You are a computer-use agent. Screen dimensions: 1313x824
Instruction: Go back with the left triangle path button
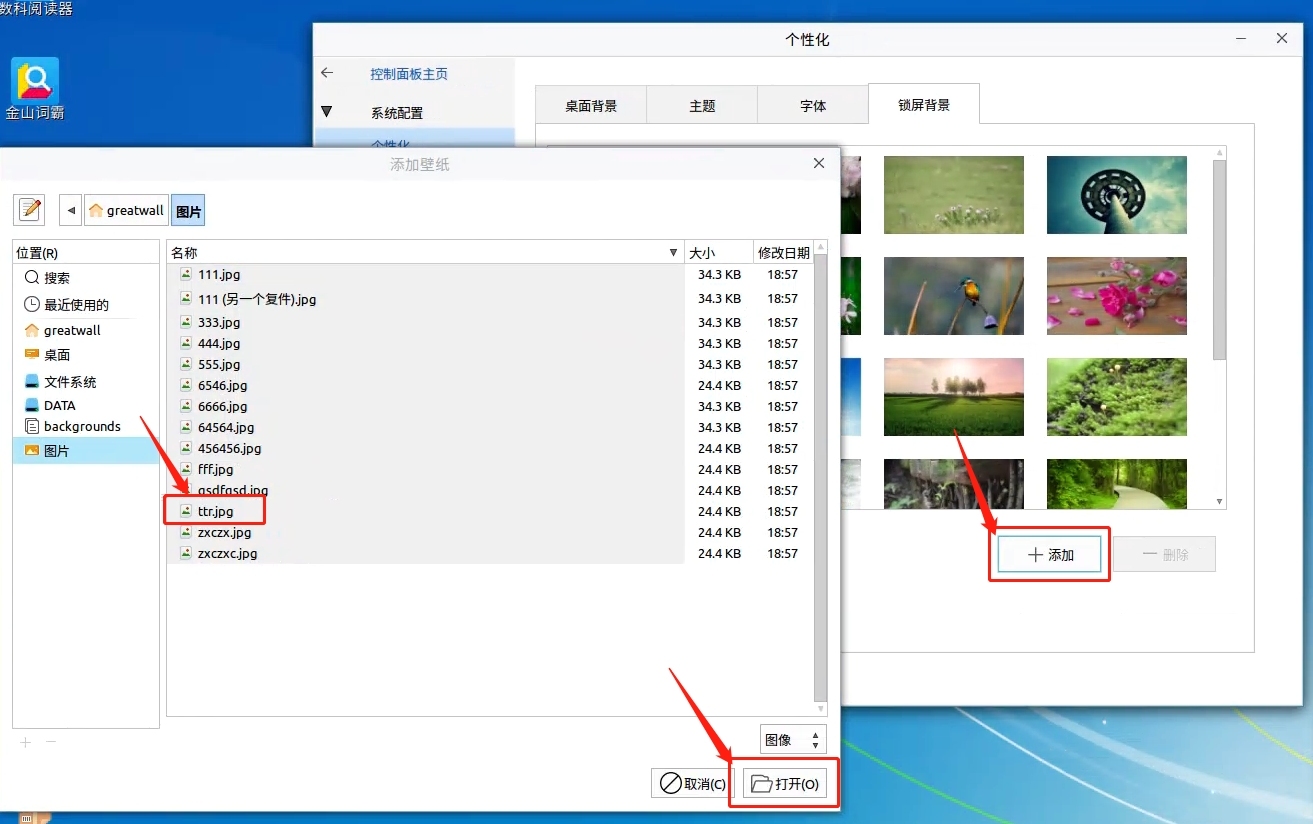point(70,210)
